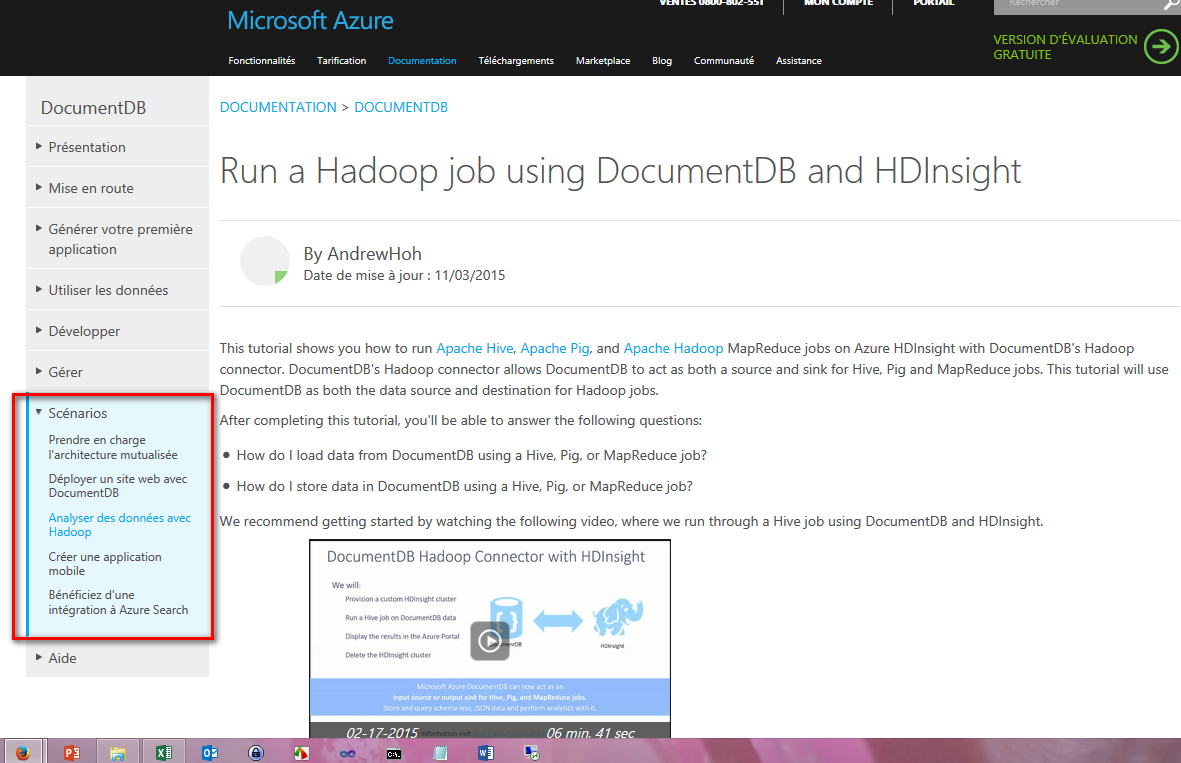The height and width of the screenshot is (763, 1181).
Task: Open the padlock app in taskbar
Action: (256, 752)
